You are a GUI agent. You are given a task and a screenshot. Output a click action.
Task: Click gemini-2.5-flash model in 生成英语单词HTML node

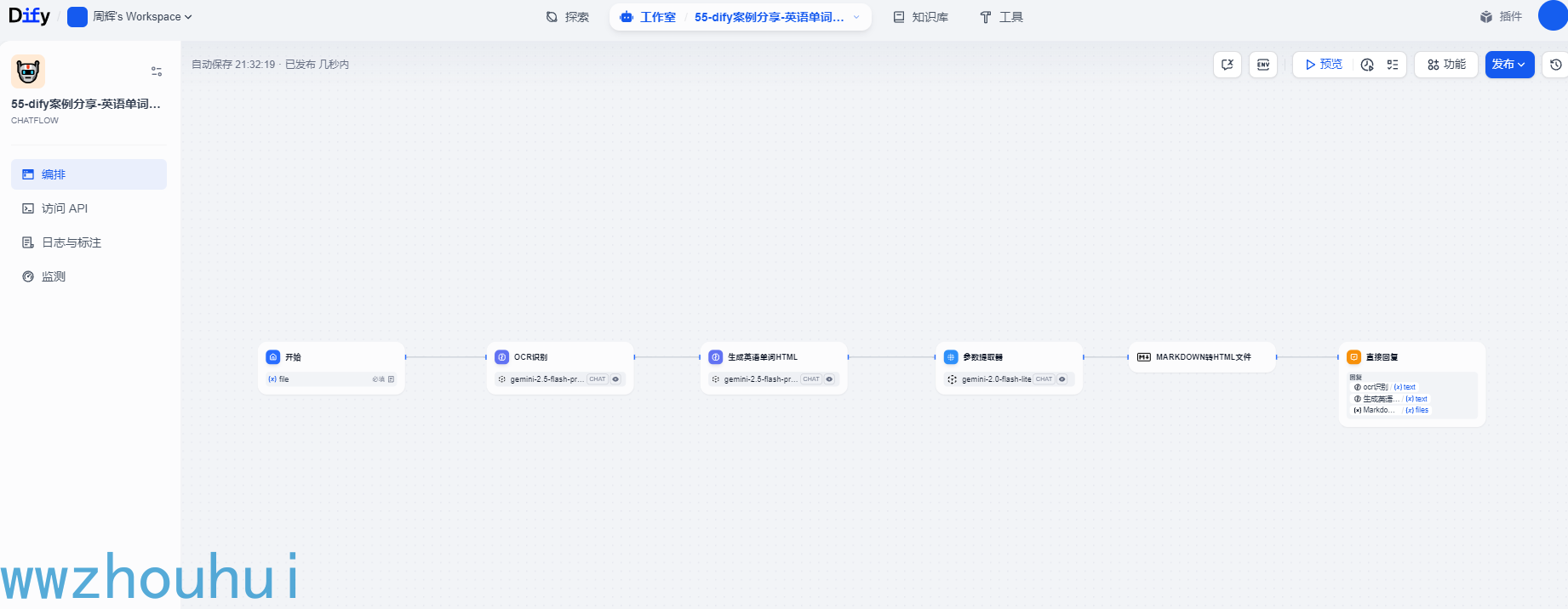761,379
